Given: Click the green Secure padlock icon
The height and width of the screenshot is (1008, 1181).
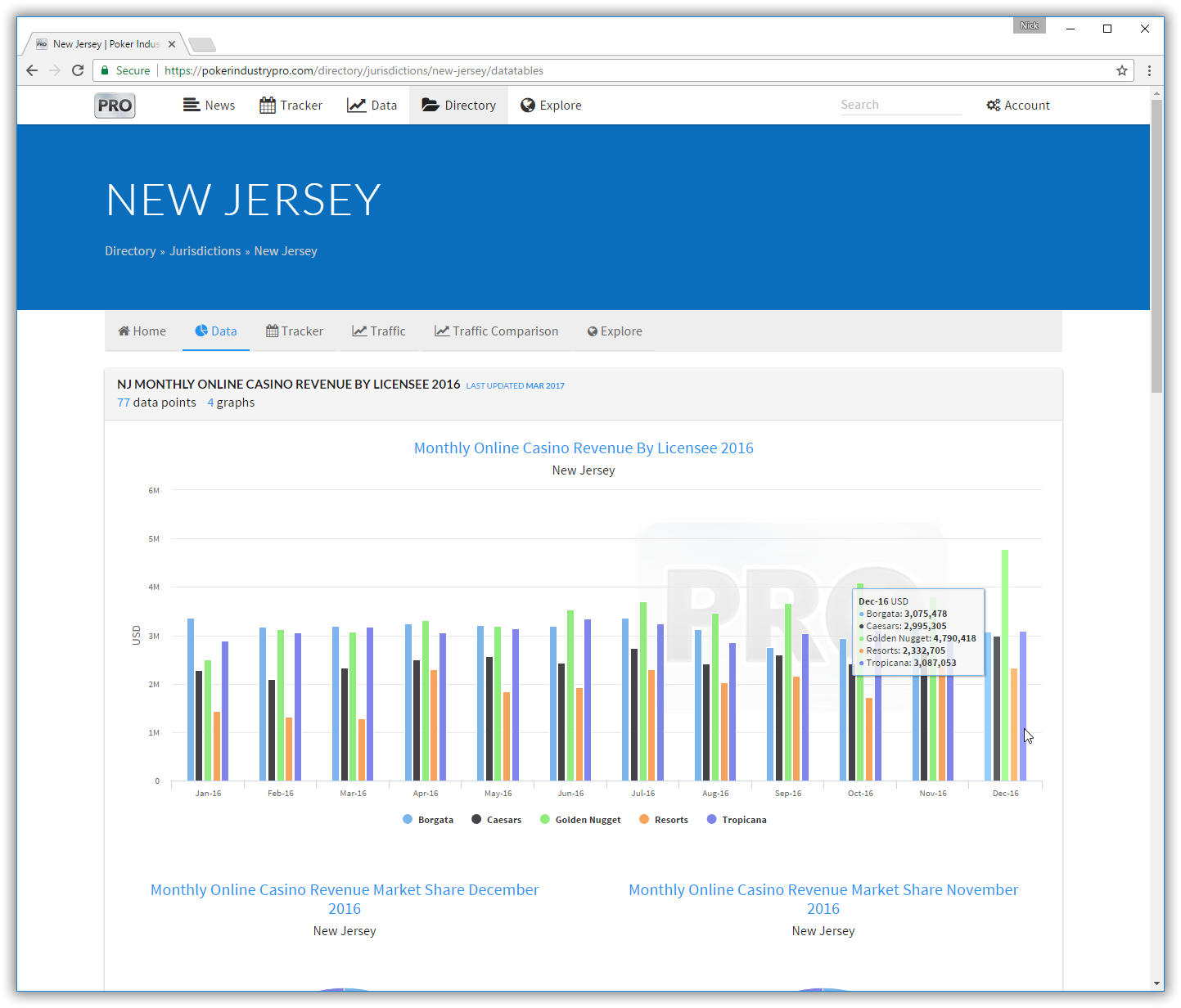Looking at the screenshot, I should 105,70.
